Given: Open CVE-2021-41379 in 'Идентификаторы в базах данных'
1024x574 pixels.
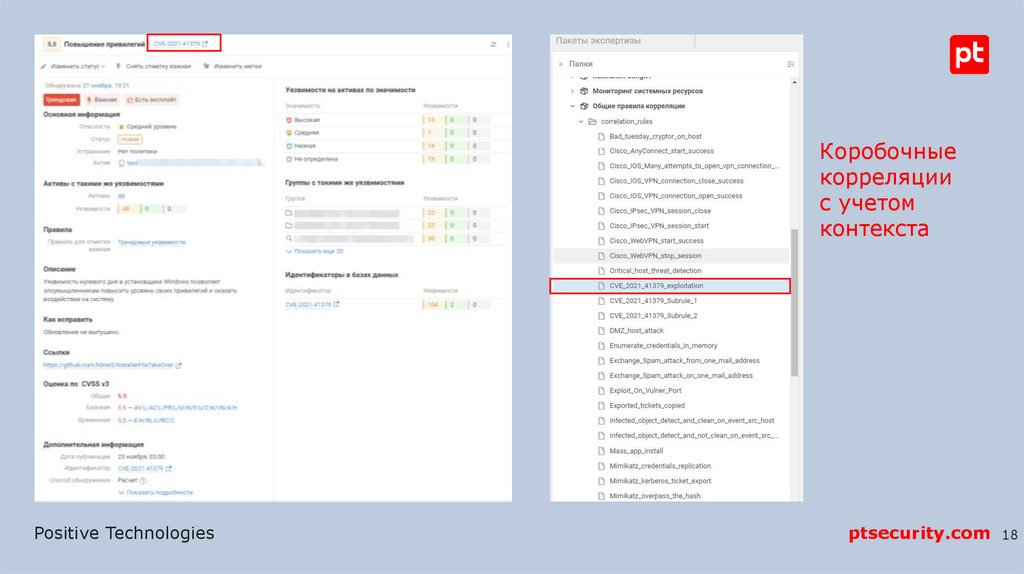Looking at the screenshot, I should [x=312, y=305].
